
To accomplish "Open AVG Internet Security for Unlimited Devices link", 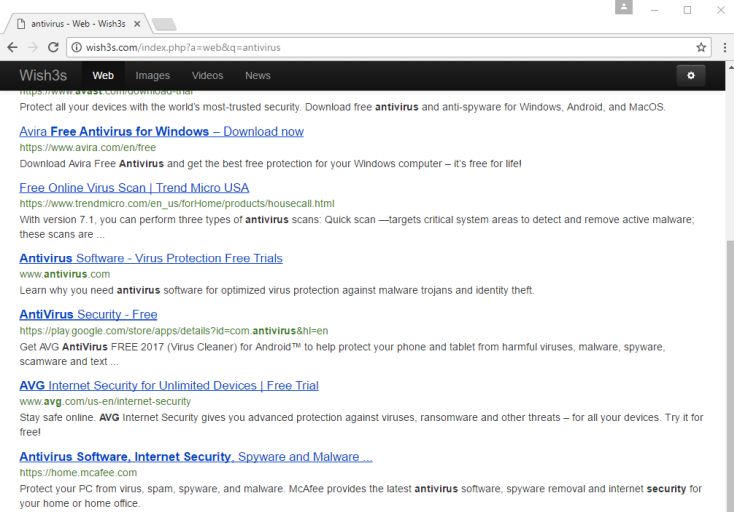I will 169,386.
